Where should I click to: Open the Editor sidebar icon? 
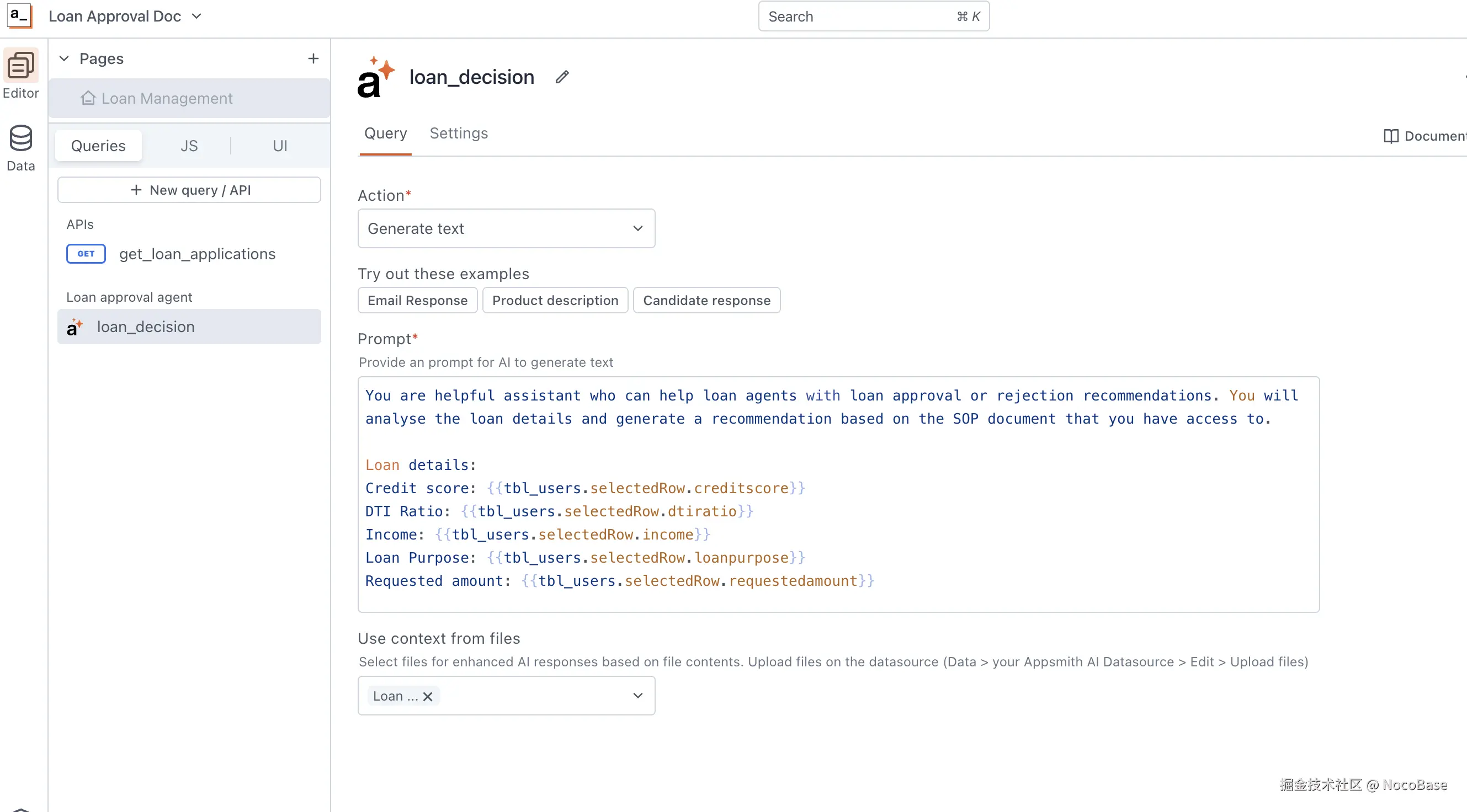(20, 66)
